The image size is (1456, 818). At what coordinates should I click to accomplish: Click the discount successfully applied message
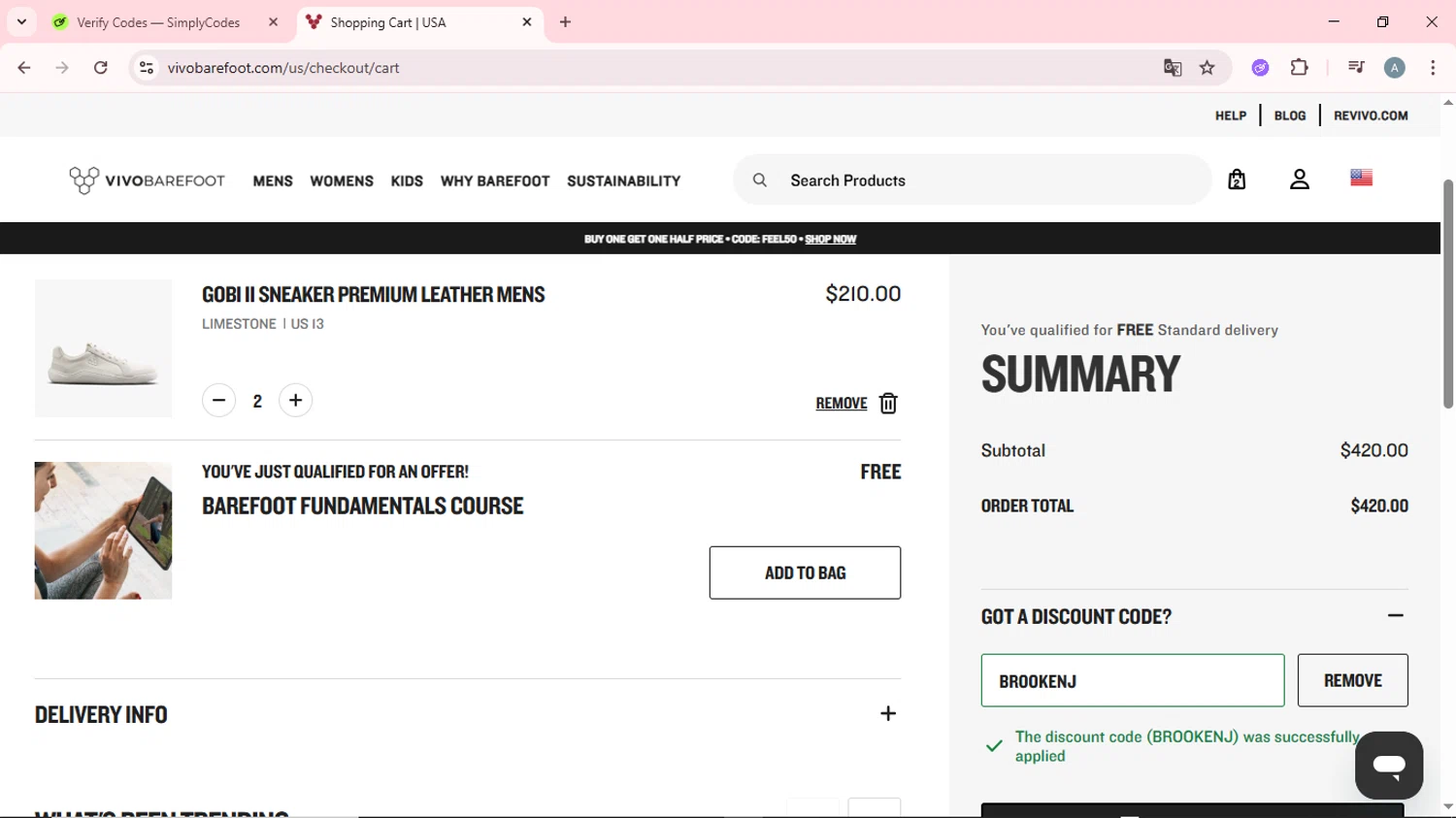1187,746
